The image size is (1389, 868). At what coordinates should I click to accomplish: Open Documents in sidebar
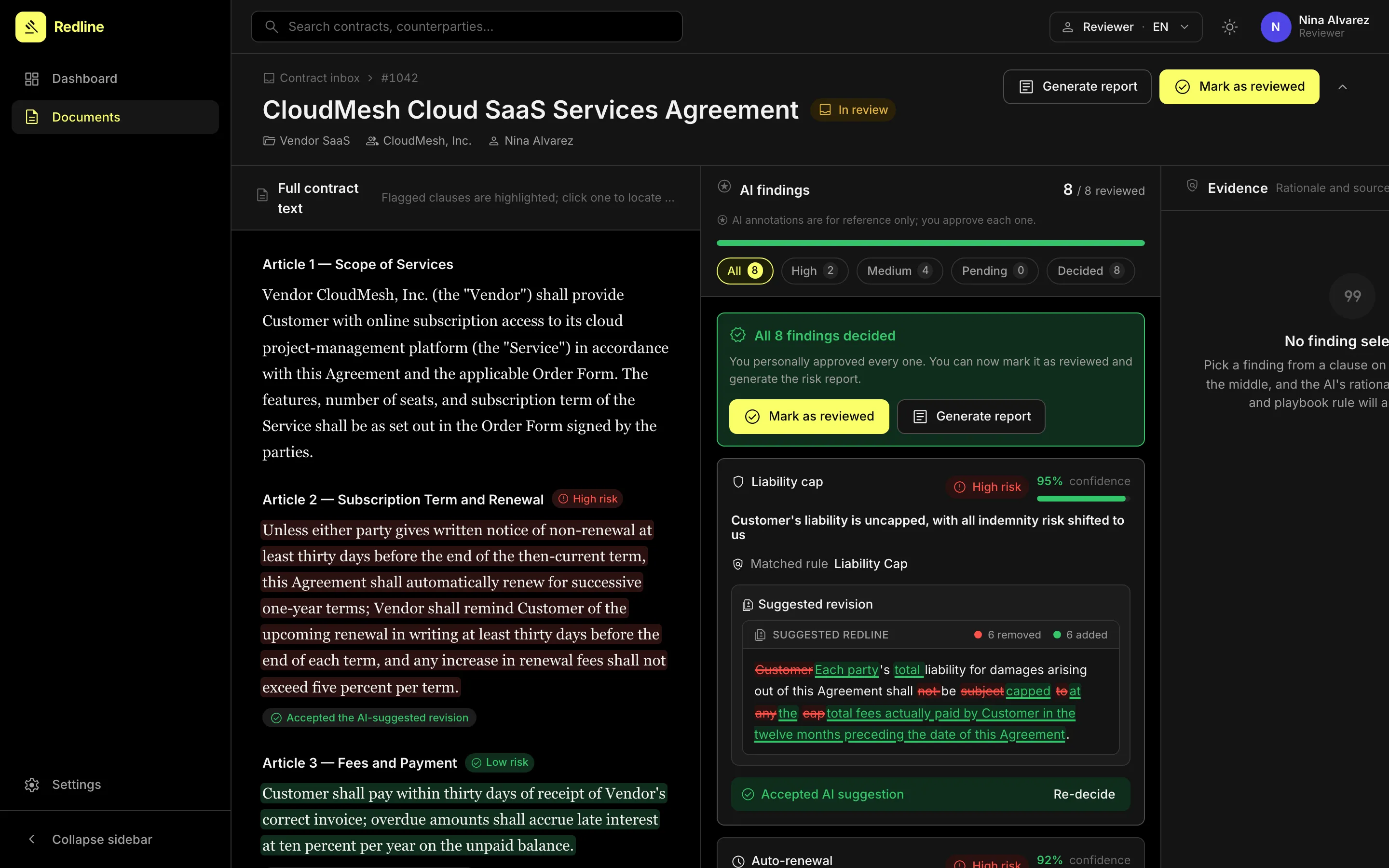pyautogui.click(x=115, y=117)
